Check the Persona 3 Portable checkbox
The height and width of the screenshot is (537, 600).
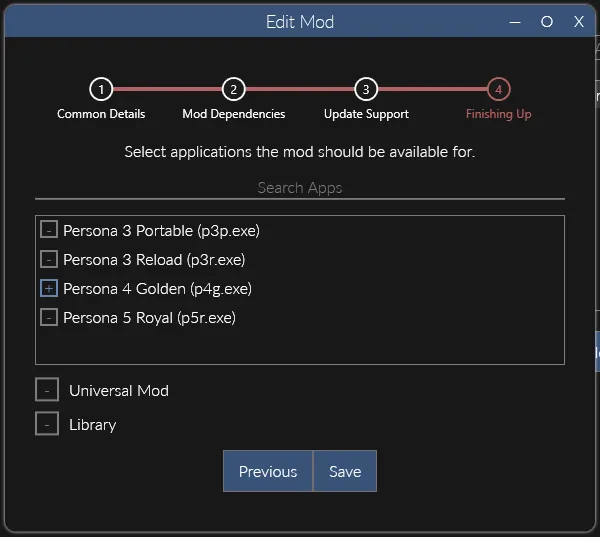pyautogui.click(x=49, y=229)
